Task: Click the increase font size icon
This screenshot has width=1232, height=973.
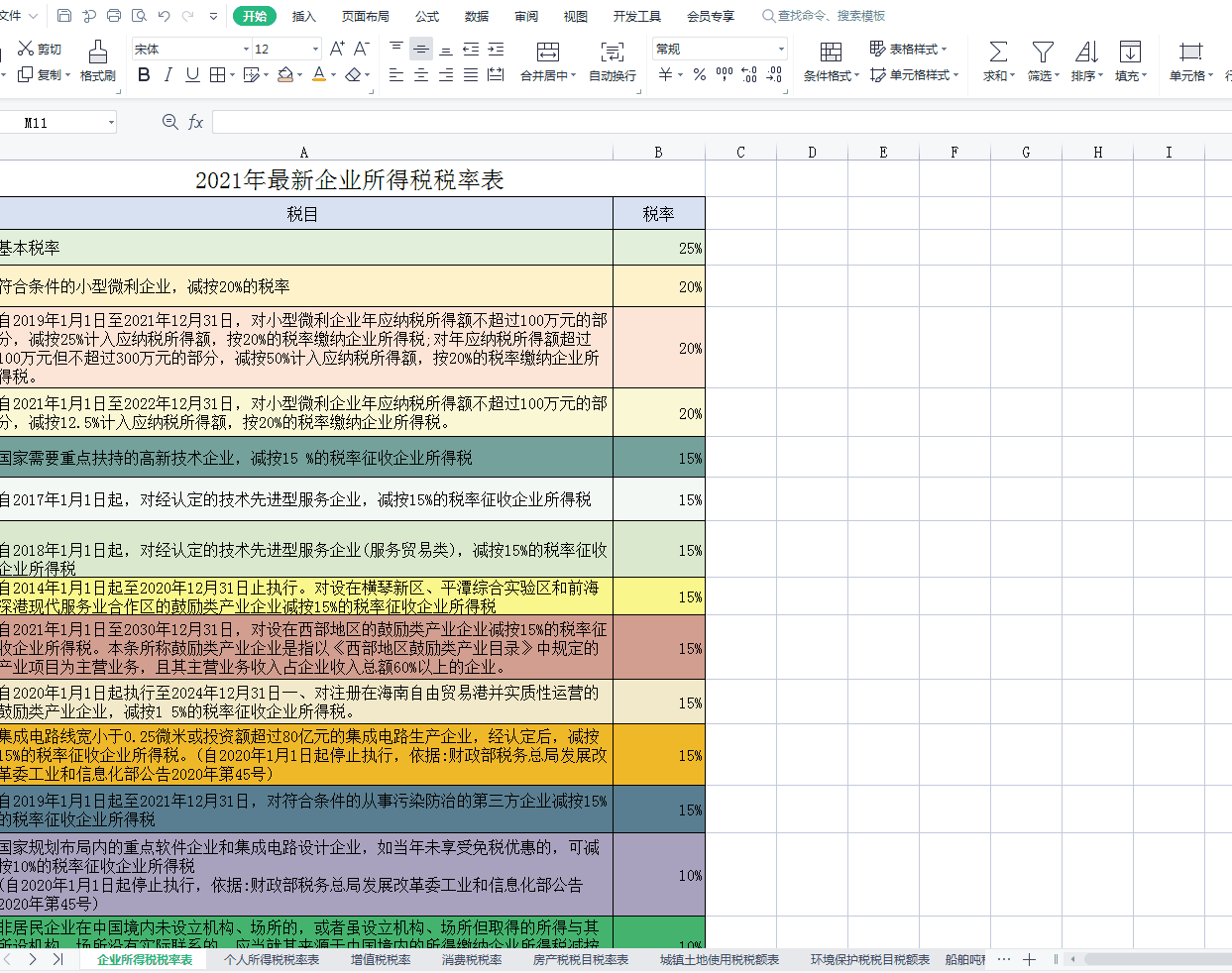Action: tap(337, 49)
